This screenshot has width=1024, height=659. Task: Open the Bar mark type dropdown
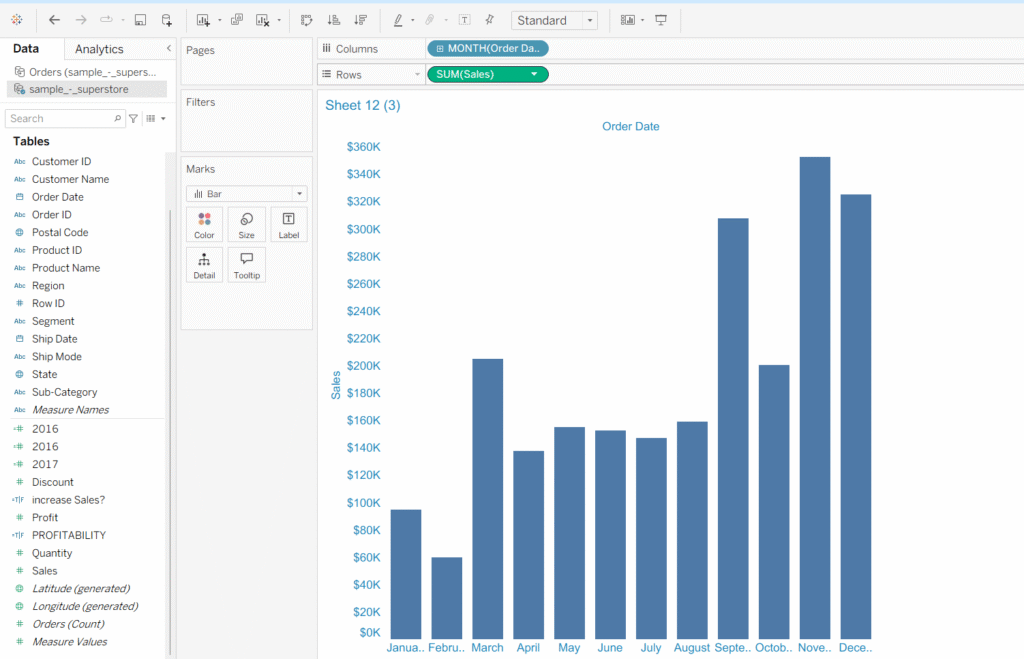[298, 194]
